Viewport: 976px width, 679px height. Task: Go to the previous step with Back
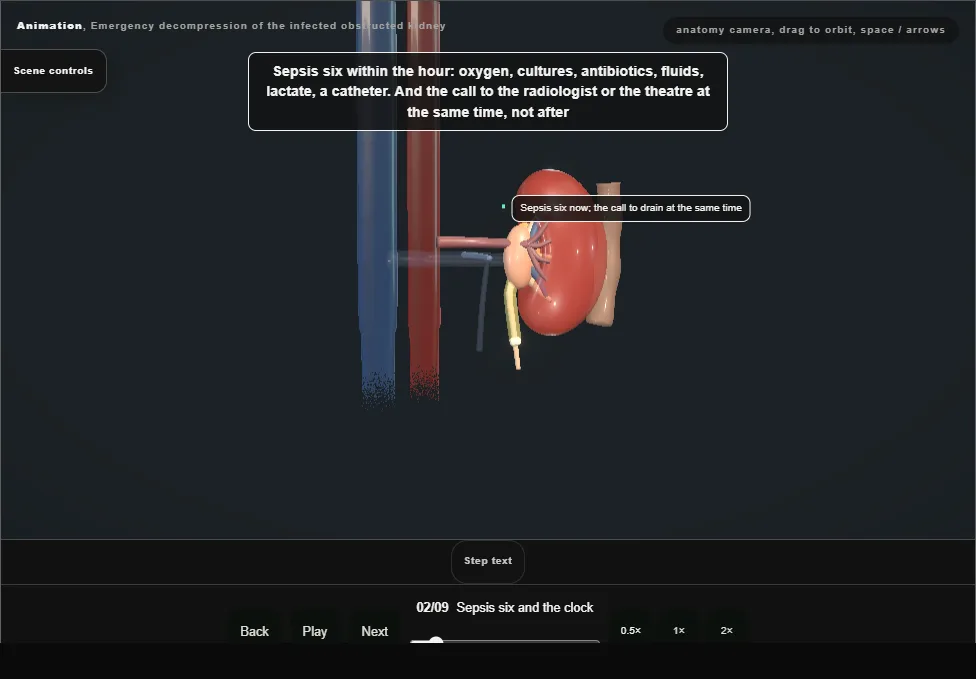(255, 631)
